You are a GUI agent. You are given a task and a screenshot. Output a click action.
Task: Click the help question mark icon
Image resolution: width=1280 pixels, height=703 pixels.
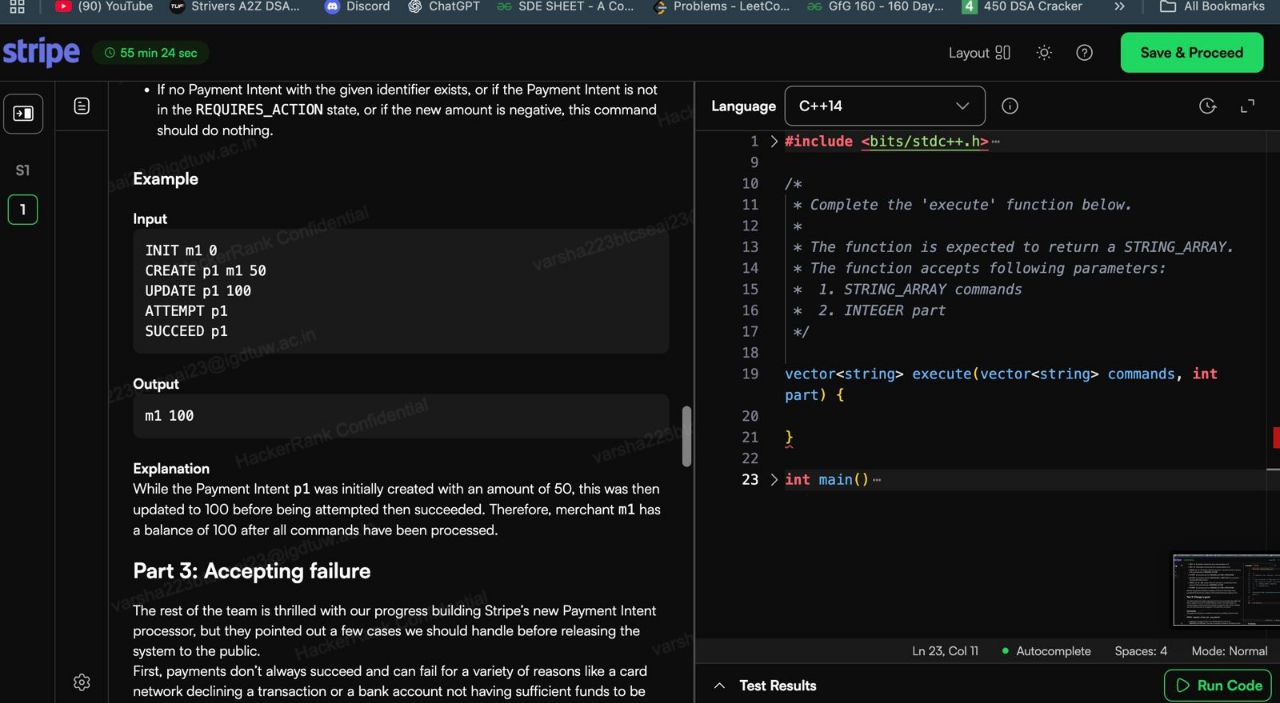click(x=1084, y=53)
